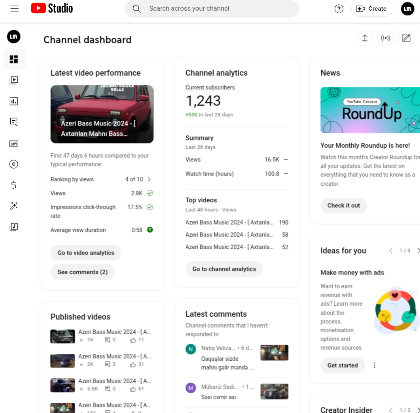Open Audio library in sidebar
This screenshot has height=413, width=420.
[14, 227]
